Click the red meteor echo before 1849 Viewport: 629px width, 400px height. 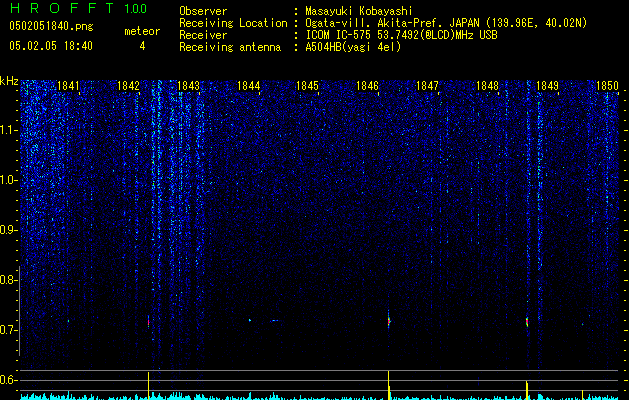[527, 322]
